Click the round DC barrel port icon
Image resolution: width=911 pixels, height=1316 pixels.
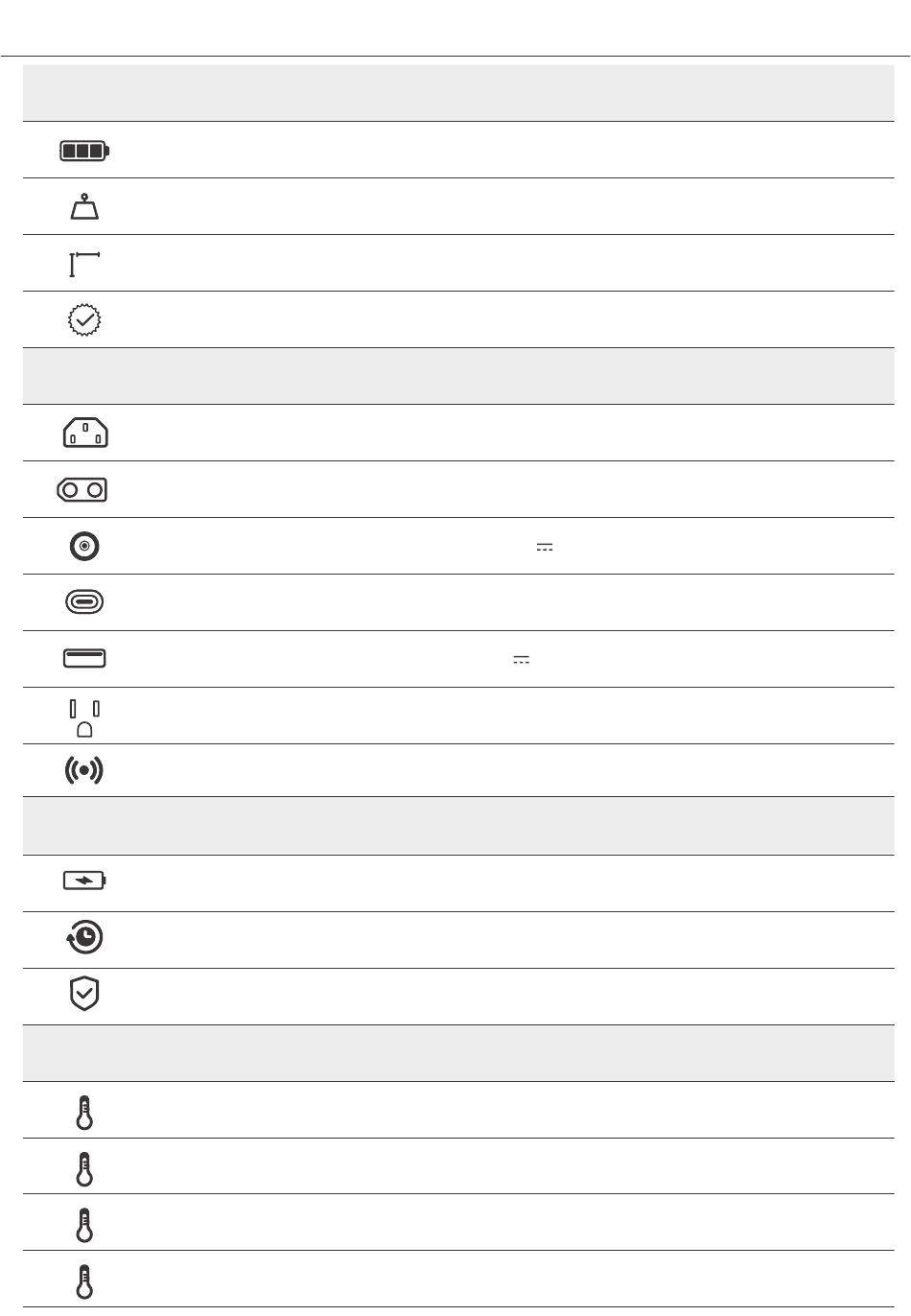click(x=85, y=546)
